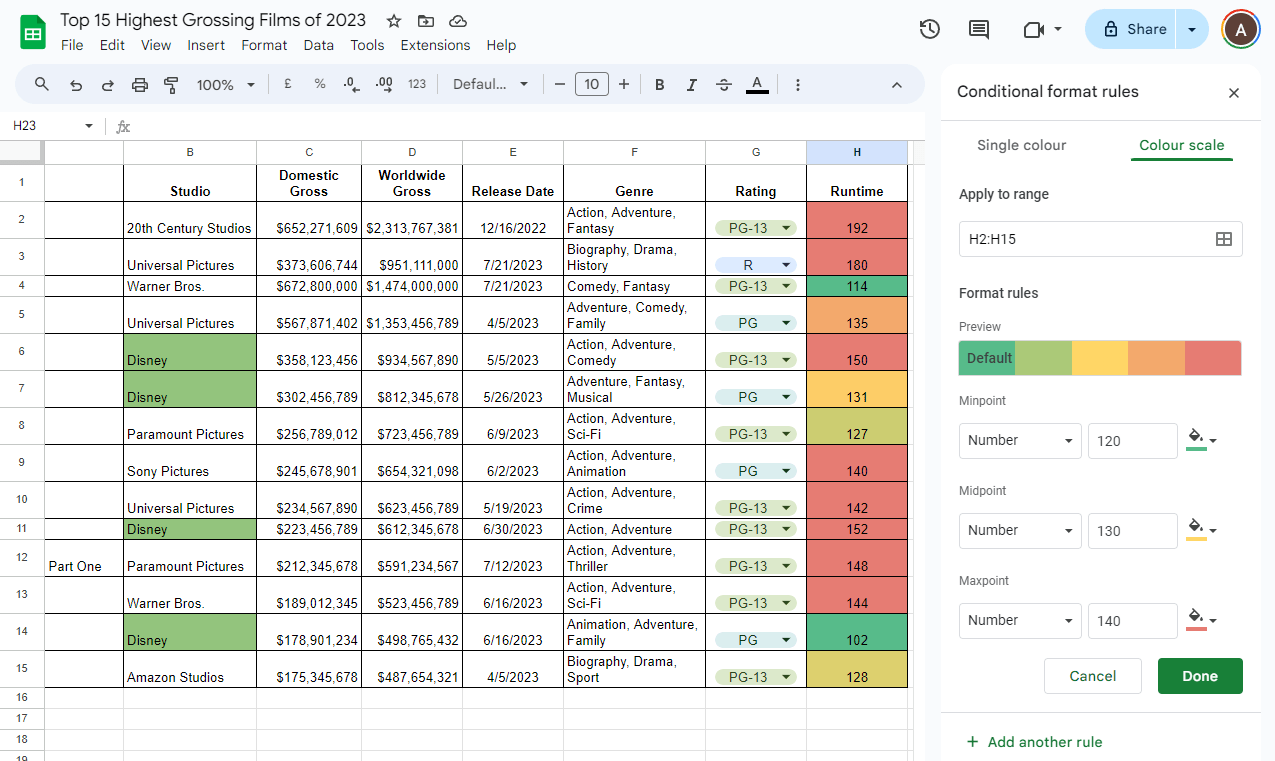Open the Format menu
Screen dimensions: 1275x761
click(x=264, y=45)
